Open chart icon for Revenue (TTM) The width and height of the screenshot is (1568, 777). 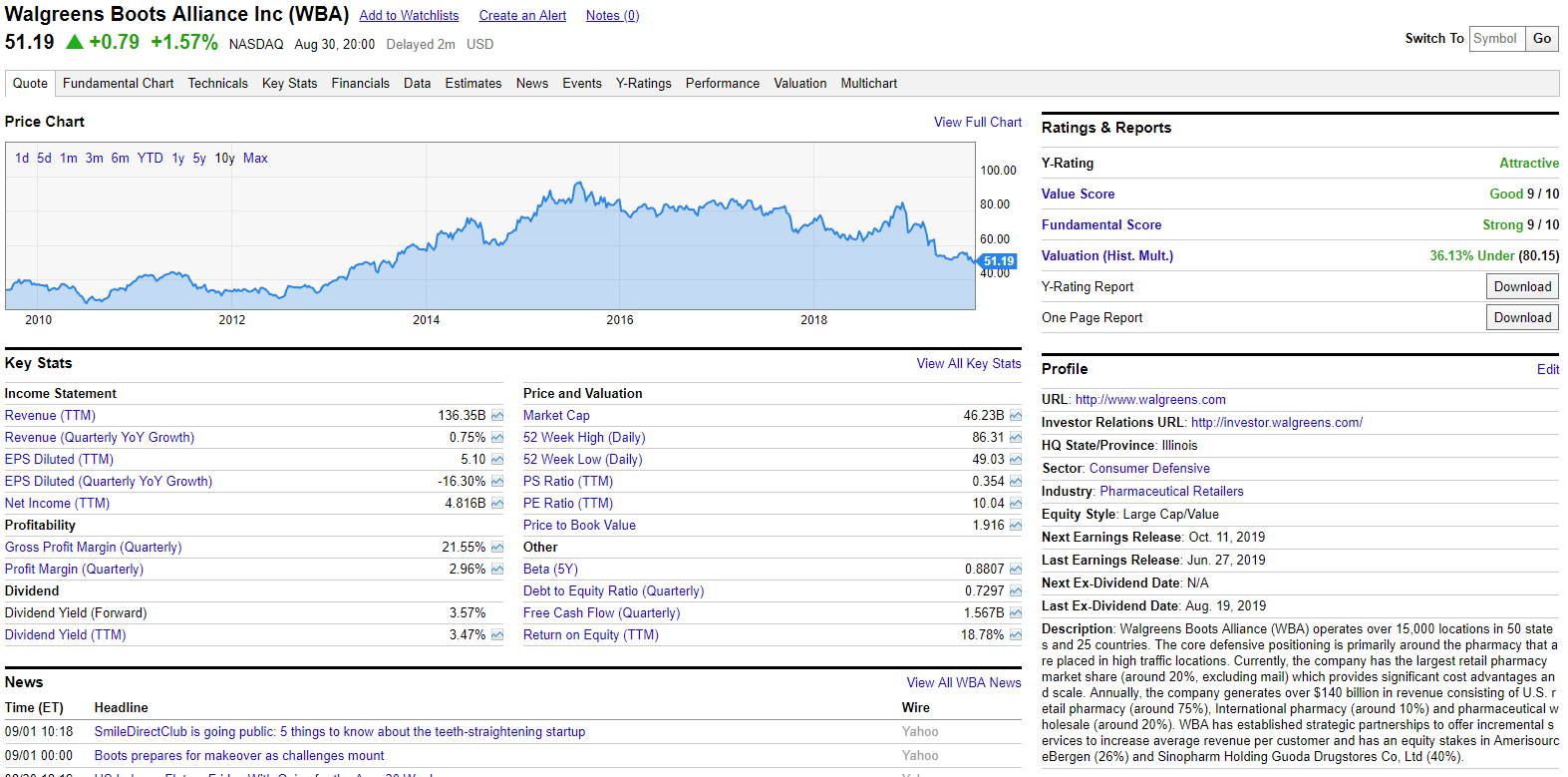point(497,416)
